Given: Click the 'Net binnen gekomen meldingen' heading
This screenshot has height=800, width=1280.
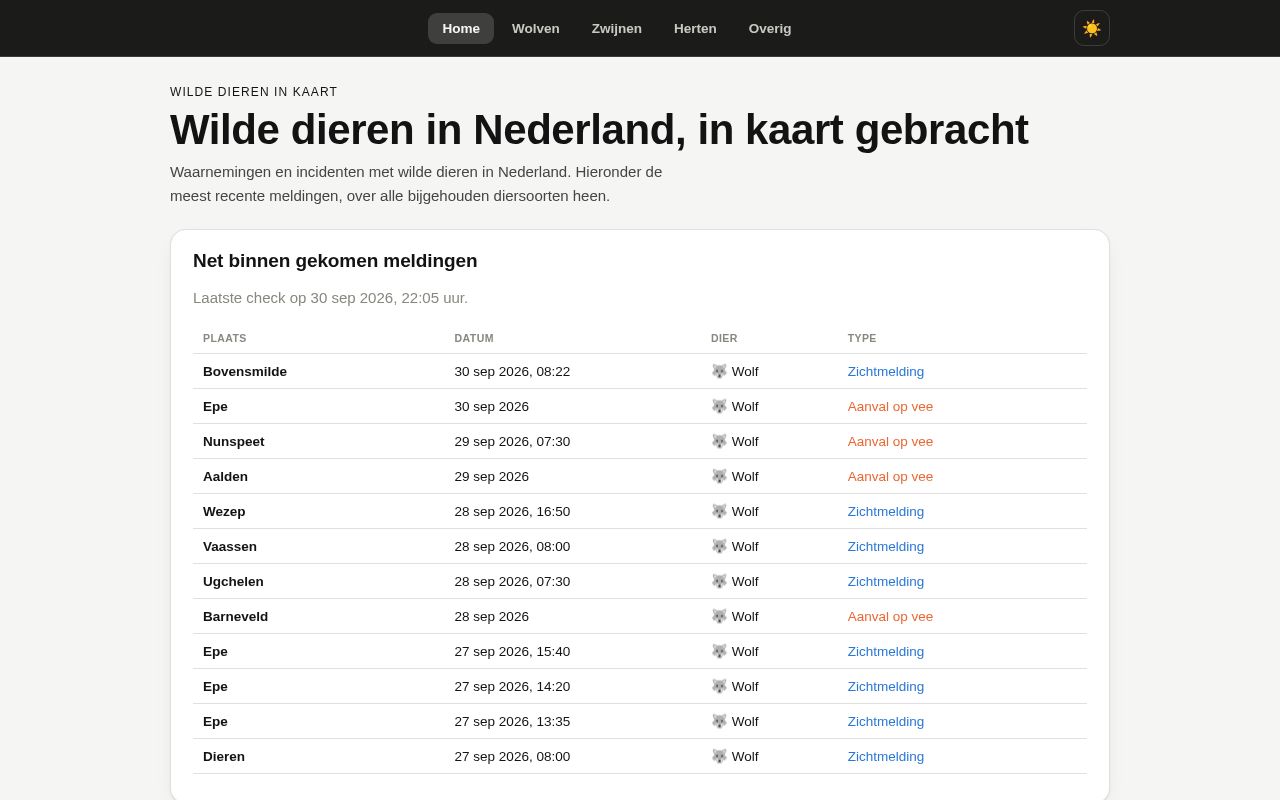Looking at the screenshot, I should pos(335,261).
